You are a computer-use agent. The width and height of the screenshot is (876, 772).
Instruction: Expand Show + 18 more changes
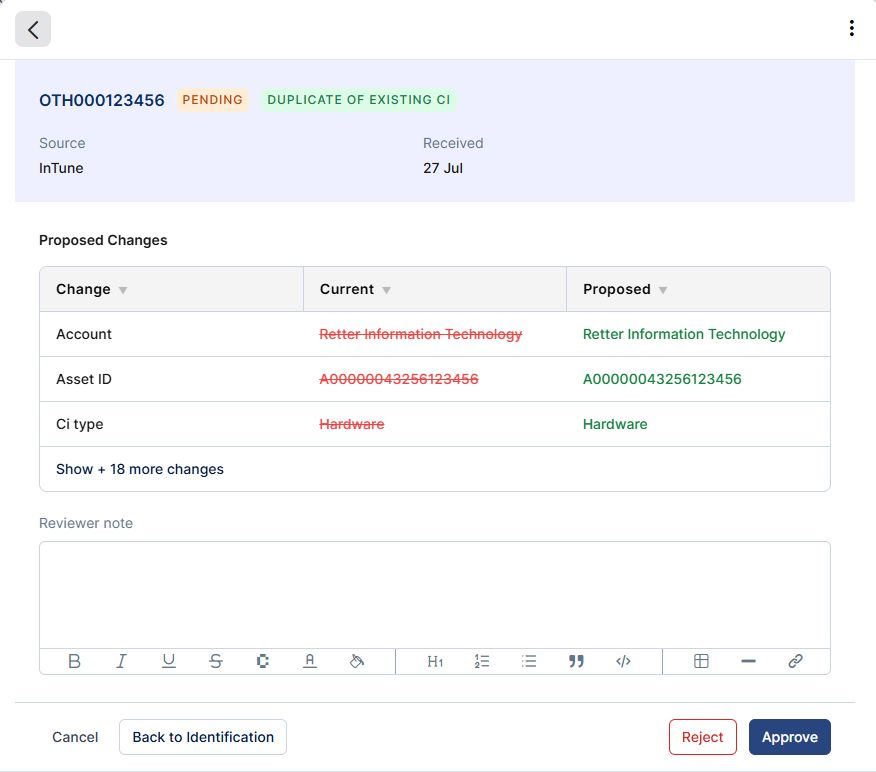pos(140,469)
